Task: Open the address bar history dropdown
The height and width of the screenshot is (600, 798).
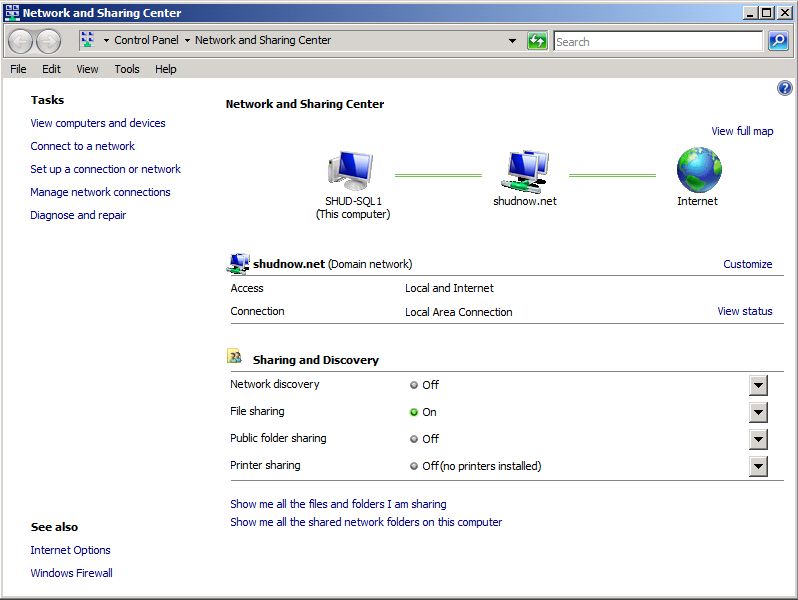Action: click(x=513, y=41)
